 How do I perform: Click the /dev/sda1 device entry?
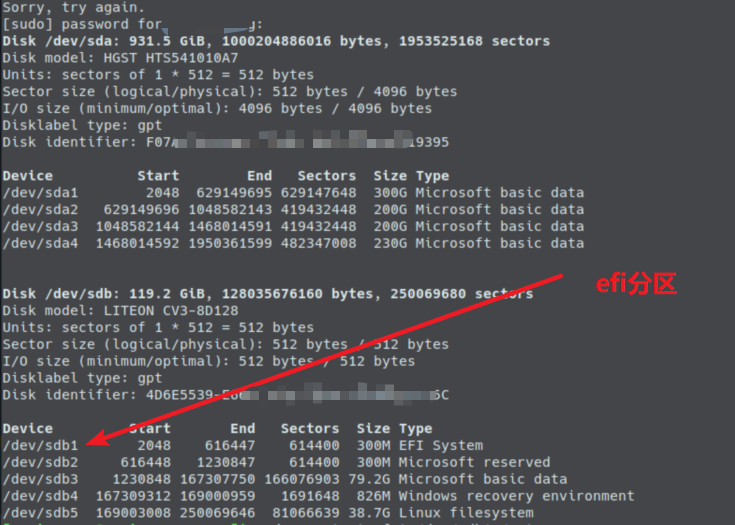40,193
